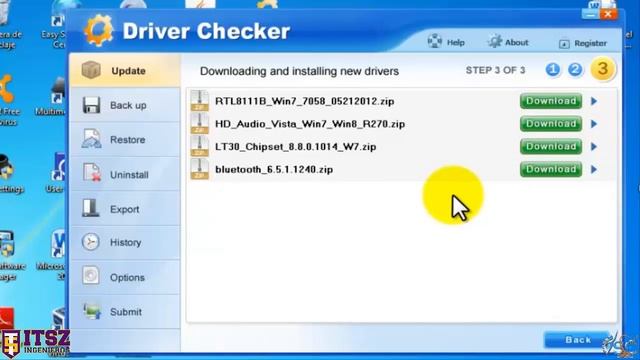Screen dimensions: 640x360
Task: Open the Back up section
Action: click(x=124, y=105)
